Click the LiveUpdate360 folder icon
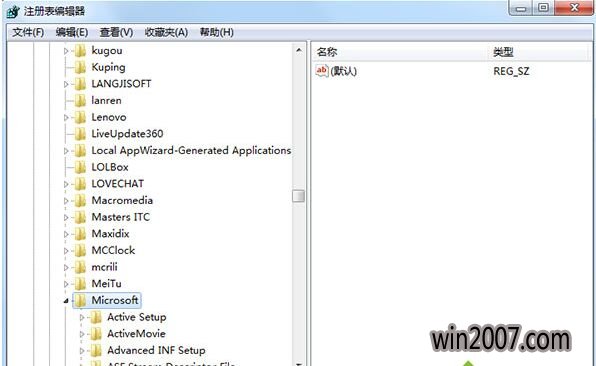This screenshot has height=366, width=596. [80, 134]
